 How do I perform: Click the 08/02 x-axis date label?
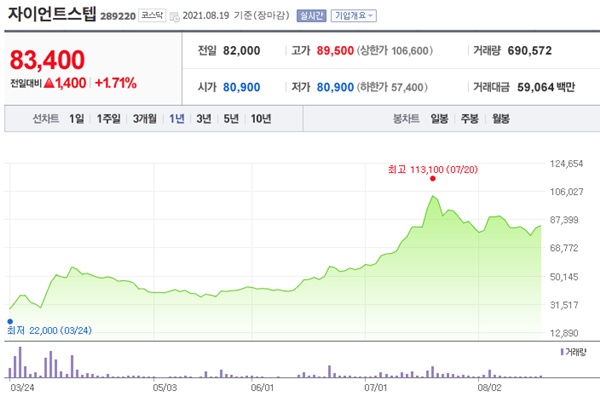489,388
